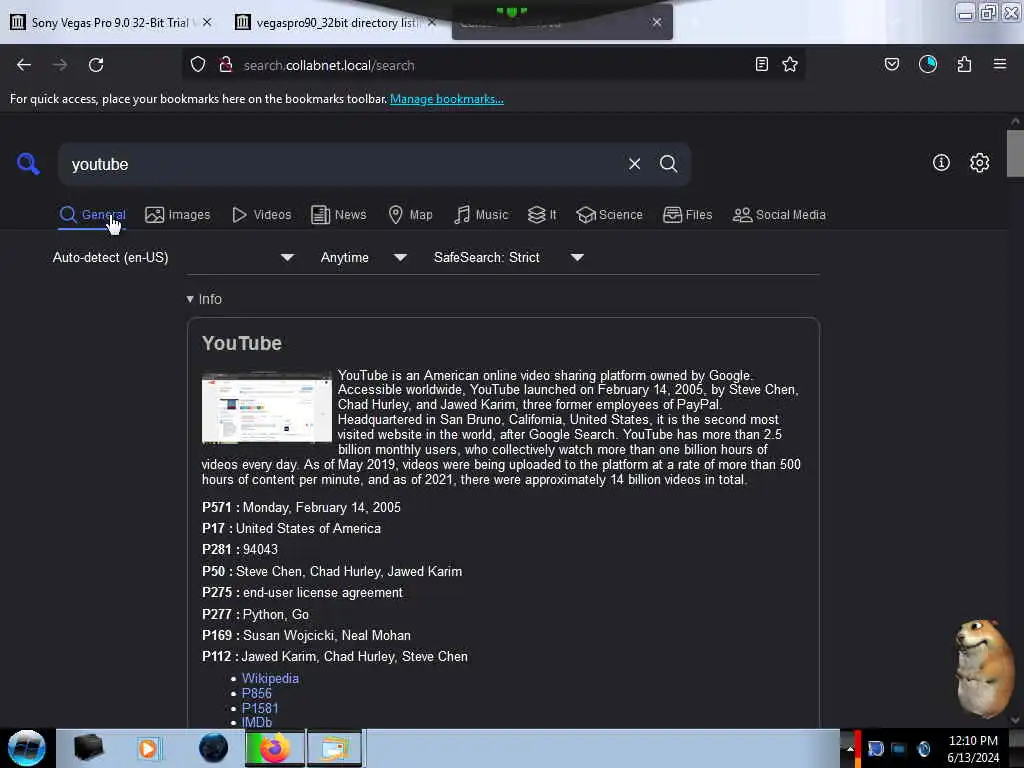The width and height of the screenshot is (1024, 768).
Task: Click the SearXNG magnifier logo
Action: pos(28,163)
